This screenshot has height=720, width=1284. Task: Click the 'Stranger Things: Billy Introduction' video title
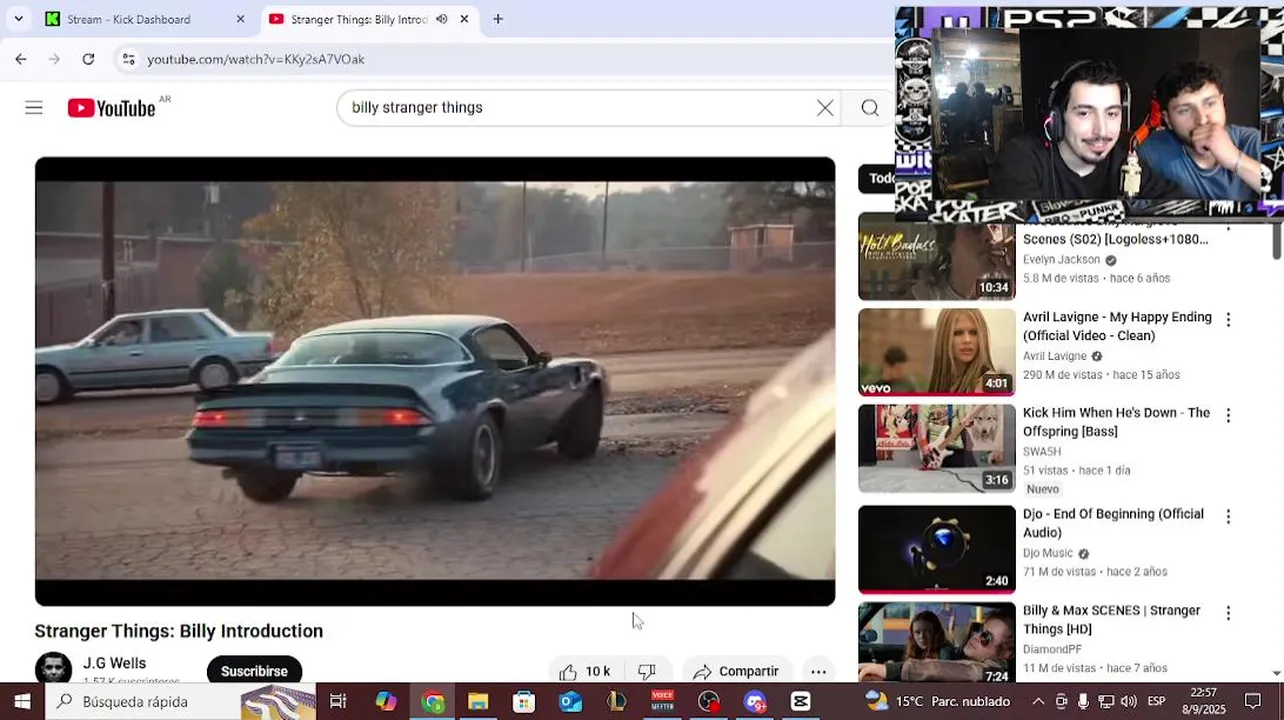(x=179, y=631)
